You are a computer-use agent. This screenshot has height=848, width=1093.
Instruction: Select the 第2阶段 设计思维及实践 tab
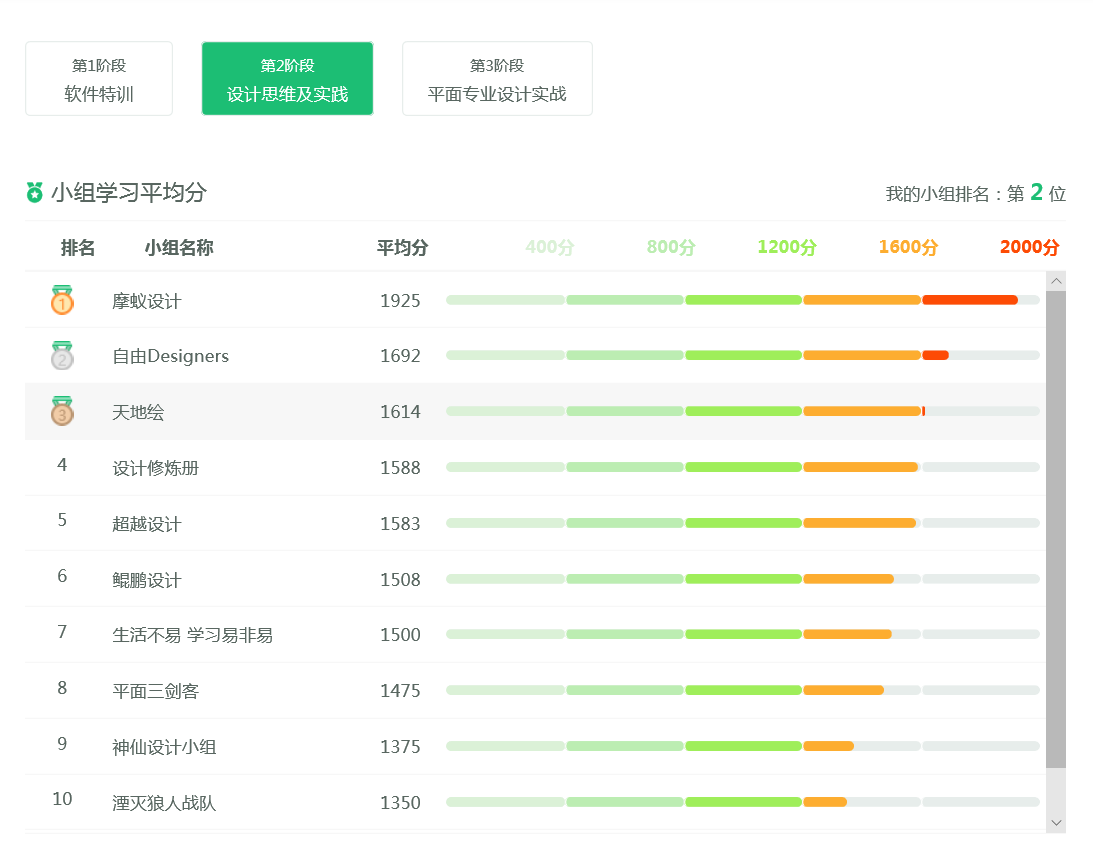(287, 79)
